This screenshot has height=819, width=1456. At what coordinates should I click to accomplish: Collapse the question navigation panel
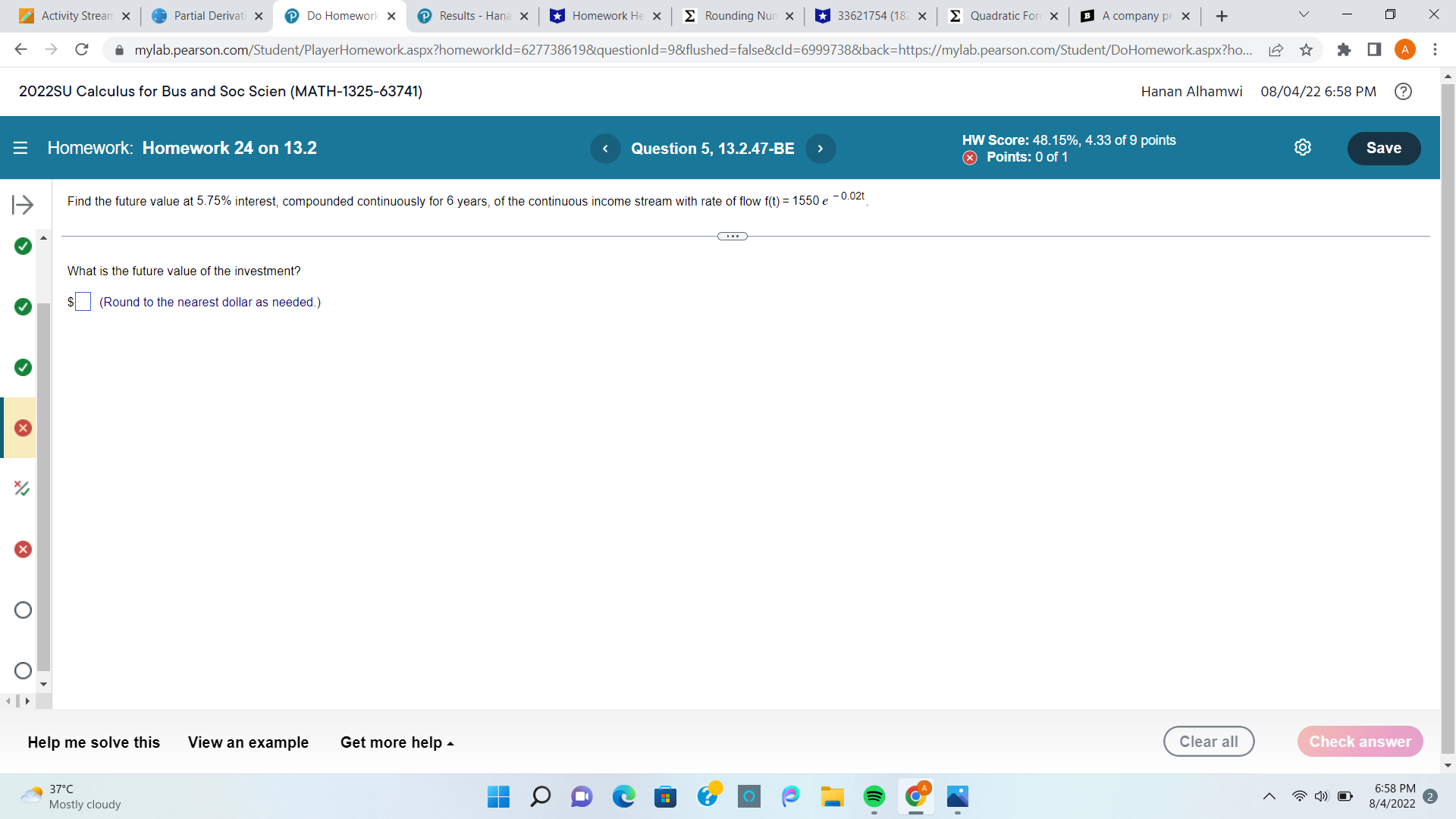point(24,204)
